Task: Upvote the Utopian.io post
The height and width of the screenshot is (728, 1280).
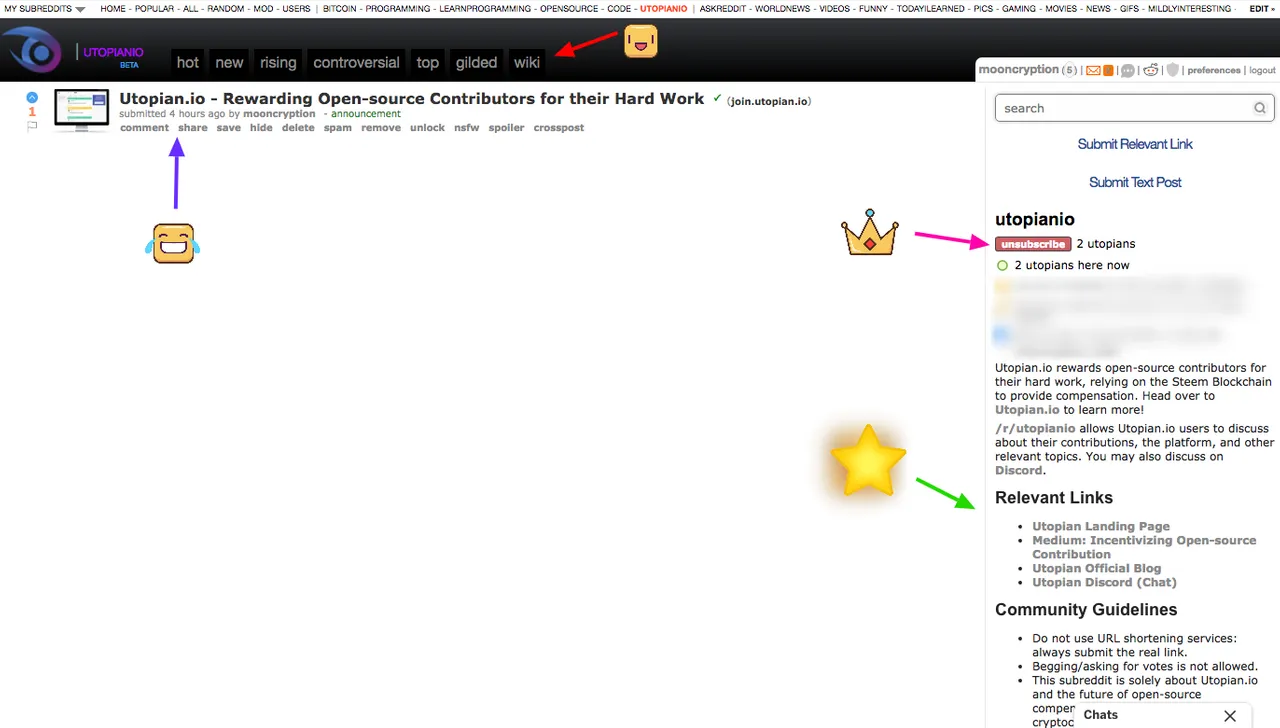Action: pos(32,98)
